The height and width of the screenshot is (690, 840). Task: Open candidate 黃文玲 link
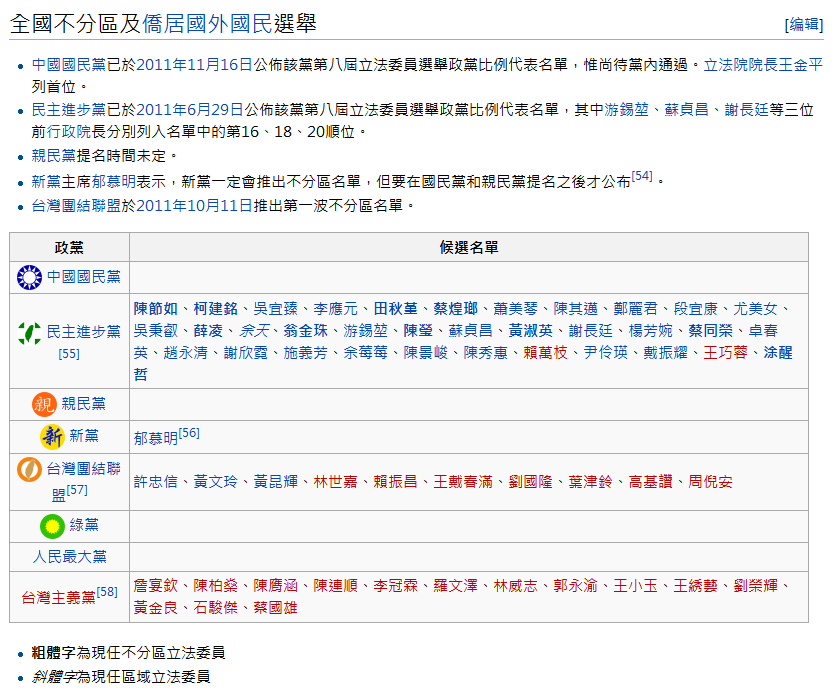click(216, 482)
